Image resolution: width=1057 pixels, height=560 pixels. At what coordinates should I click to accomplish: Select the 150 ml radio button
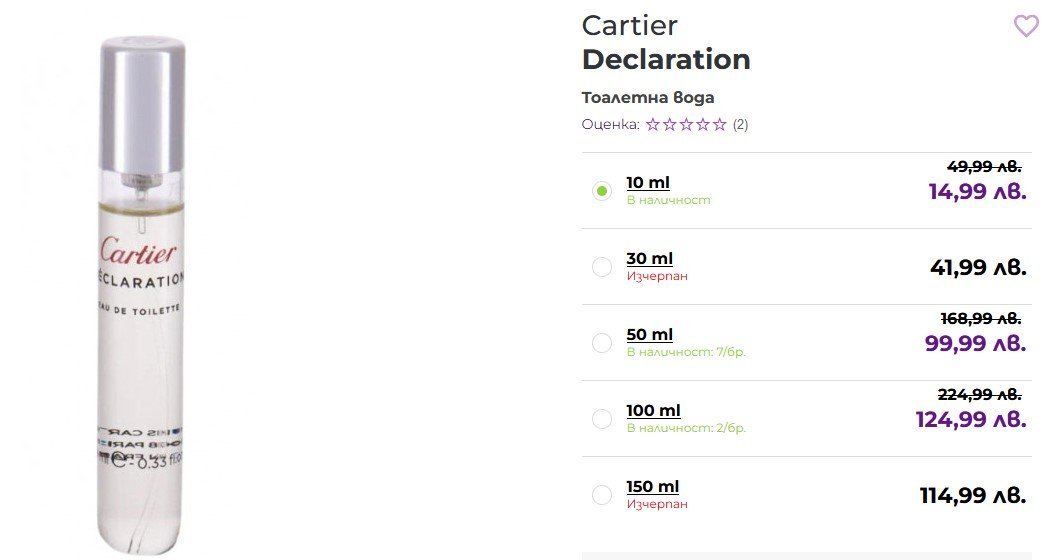pyautogui.click(x=602, y=495)
